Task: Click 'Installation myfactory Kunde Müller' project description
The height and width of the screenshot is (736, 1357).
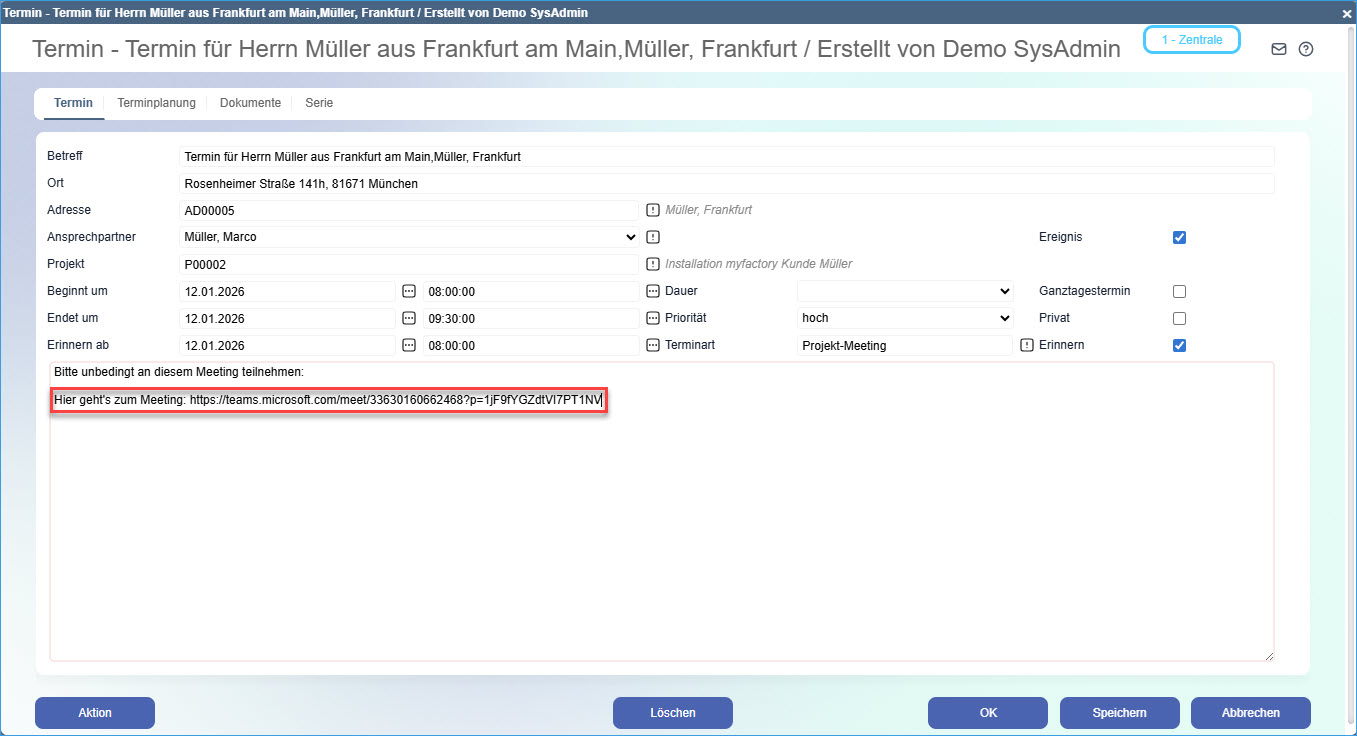Action: [x=758, y=264]
